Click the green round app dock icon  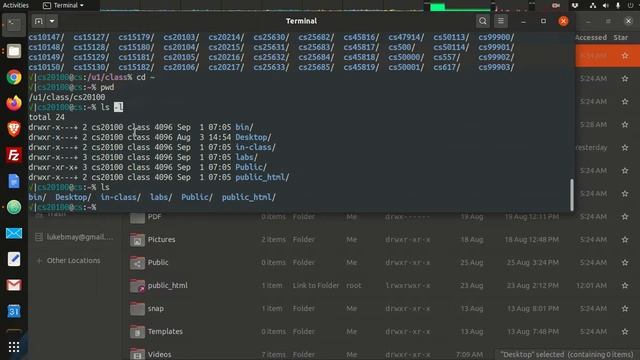click(14, 207)
